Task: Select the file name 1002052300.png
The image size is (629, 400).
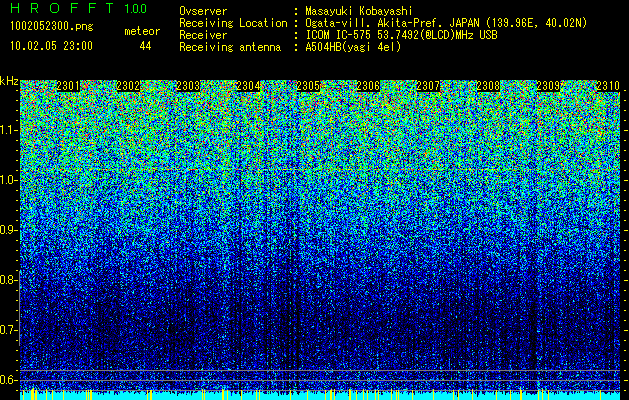Action: pos(52,27)
